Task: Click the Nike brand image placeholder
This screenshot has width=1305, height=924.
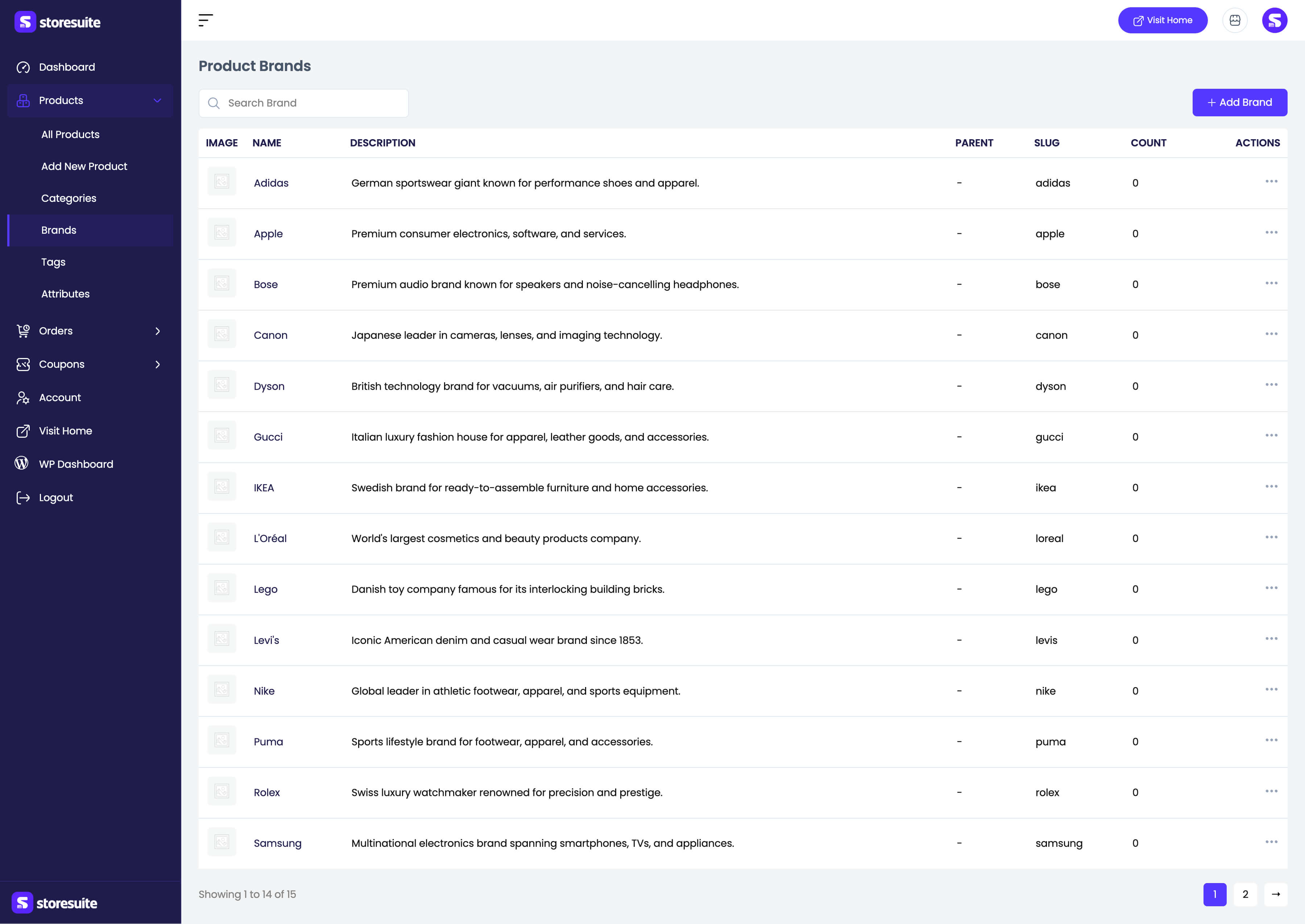Action: pos(221,689)
